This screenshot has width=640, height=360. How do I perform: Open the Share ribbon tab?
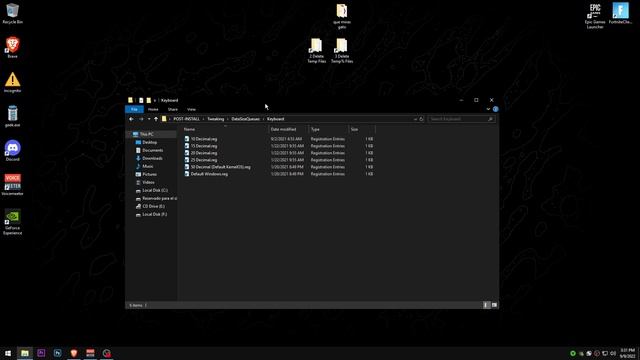click(173, 109)
